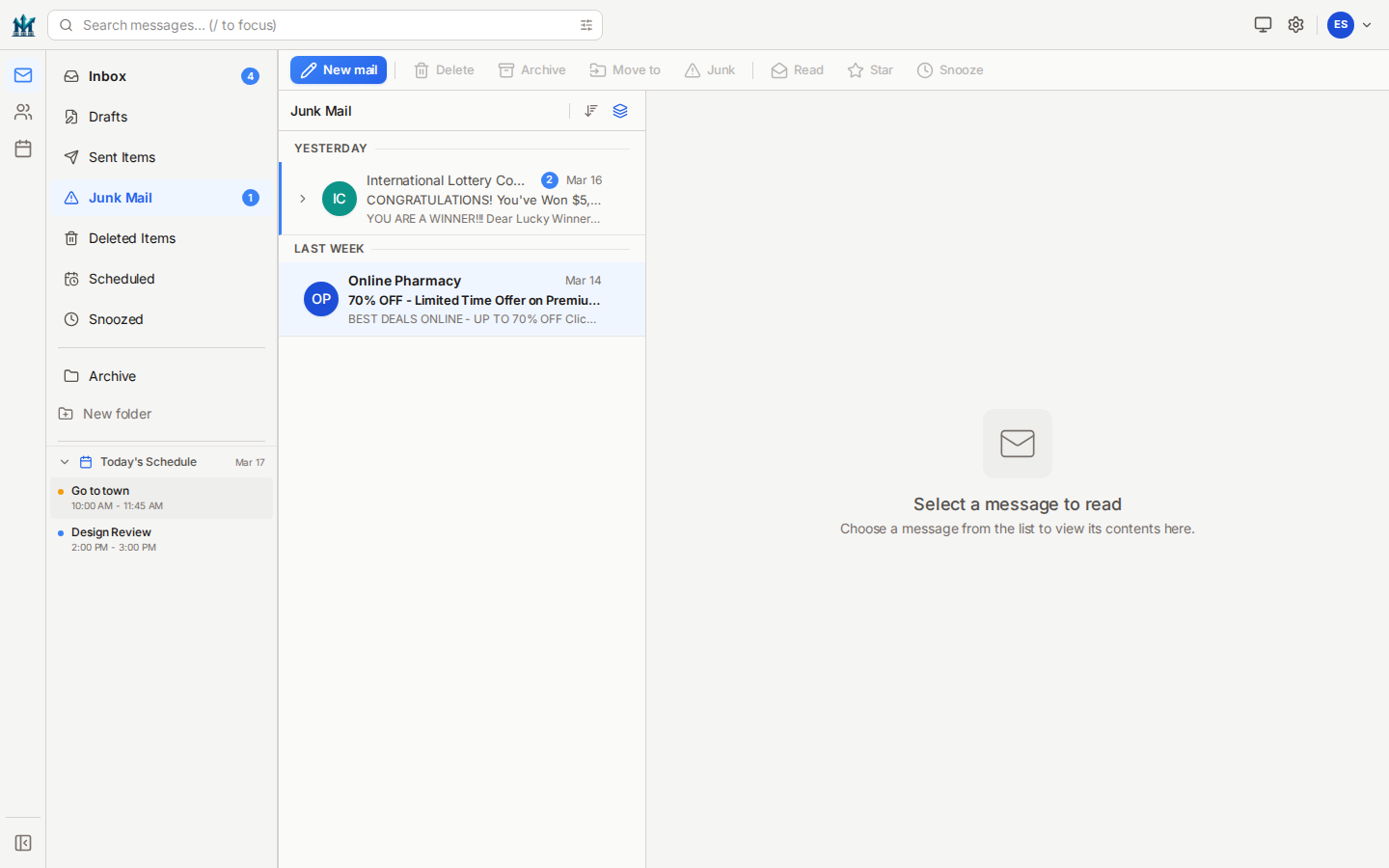Click the Star toolbar button
The image size is (1389, 868).
[x=870, y=70]
